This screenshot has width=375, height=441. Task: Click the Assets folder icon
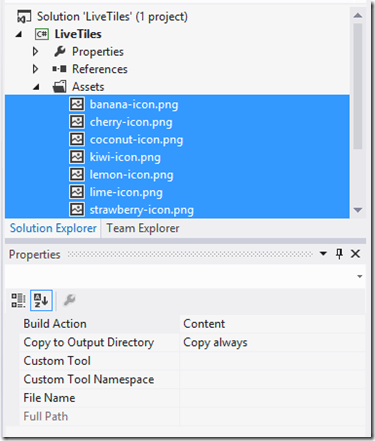pos(60,87)
